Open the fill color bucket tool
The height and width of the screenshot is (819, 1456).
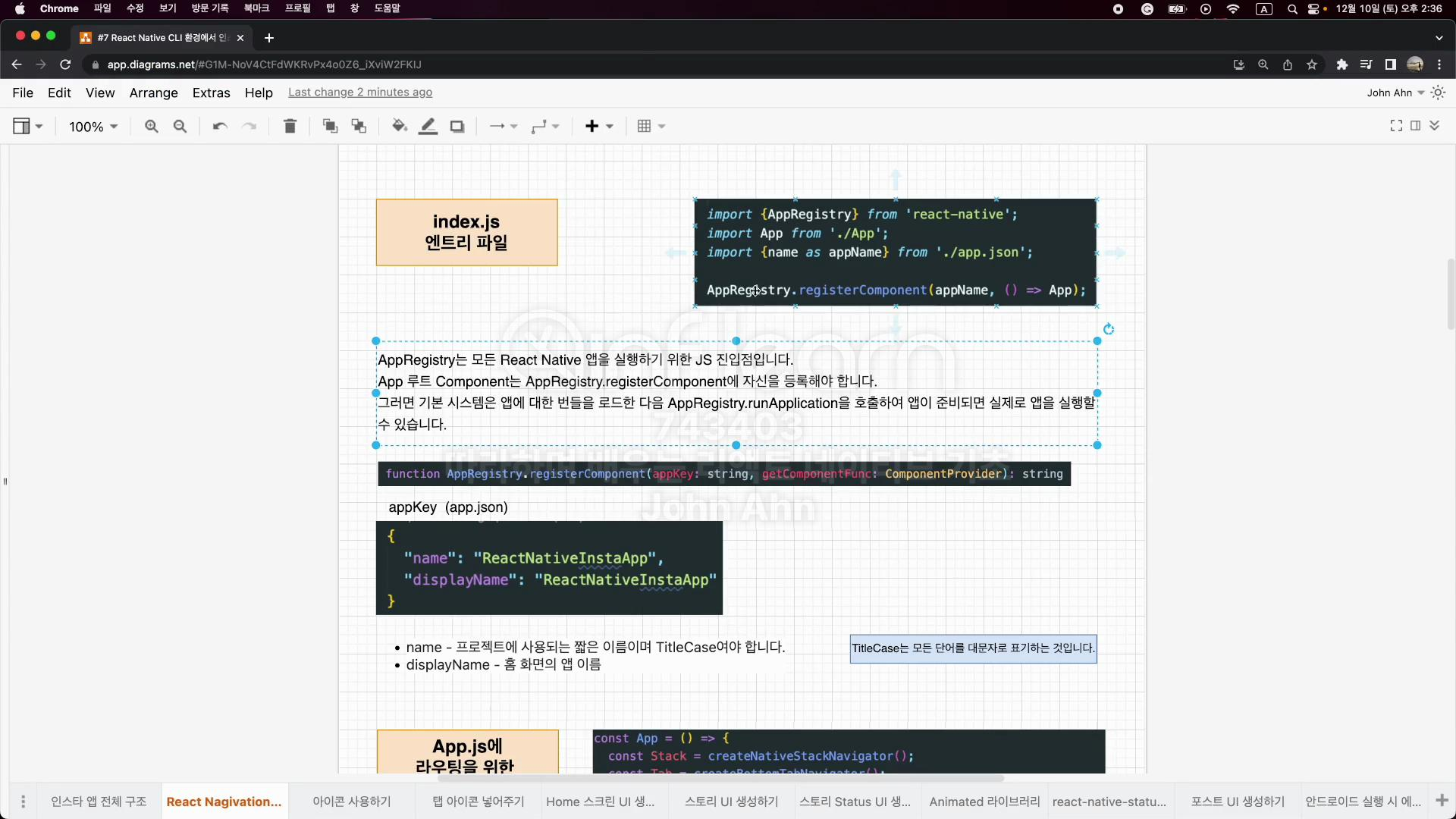(x=400, y=127)
